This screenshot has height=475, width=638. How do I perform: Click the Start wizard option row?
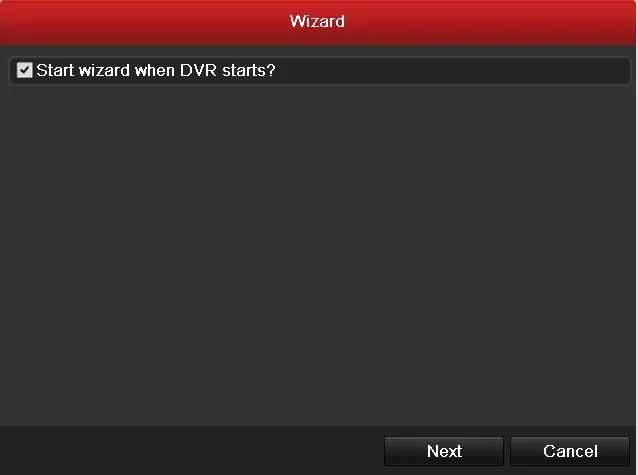pos(320,70)
